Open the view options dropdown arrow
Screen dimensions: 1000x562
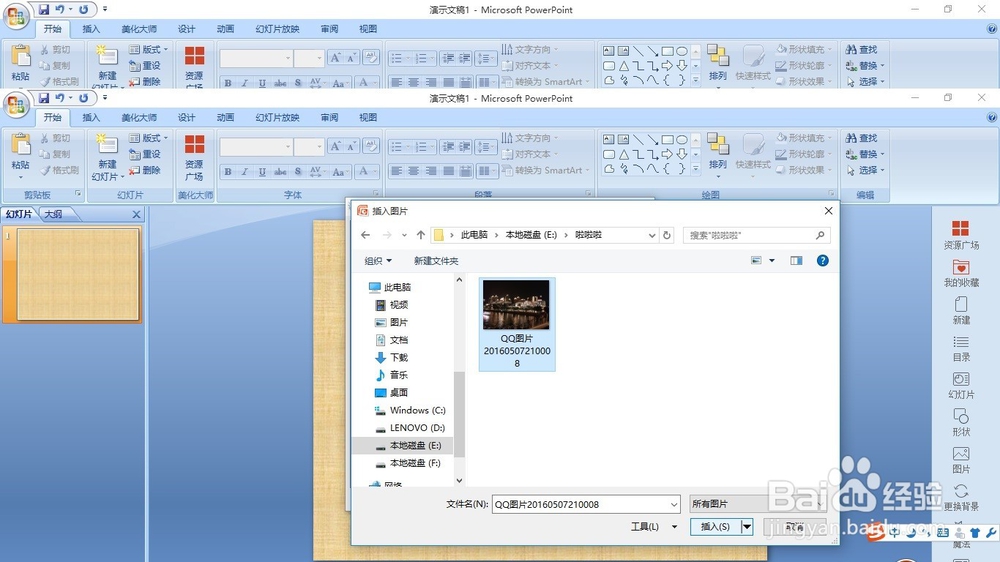[x=772, y=260]
